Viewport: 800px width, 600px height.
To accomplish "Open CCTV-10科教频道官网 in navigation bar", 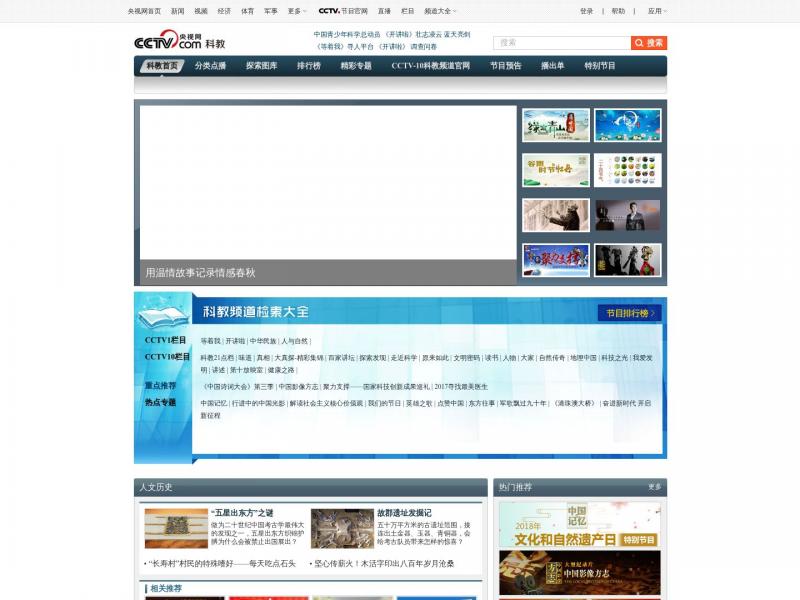I will pos(431,66).
